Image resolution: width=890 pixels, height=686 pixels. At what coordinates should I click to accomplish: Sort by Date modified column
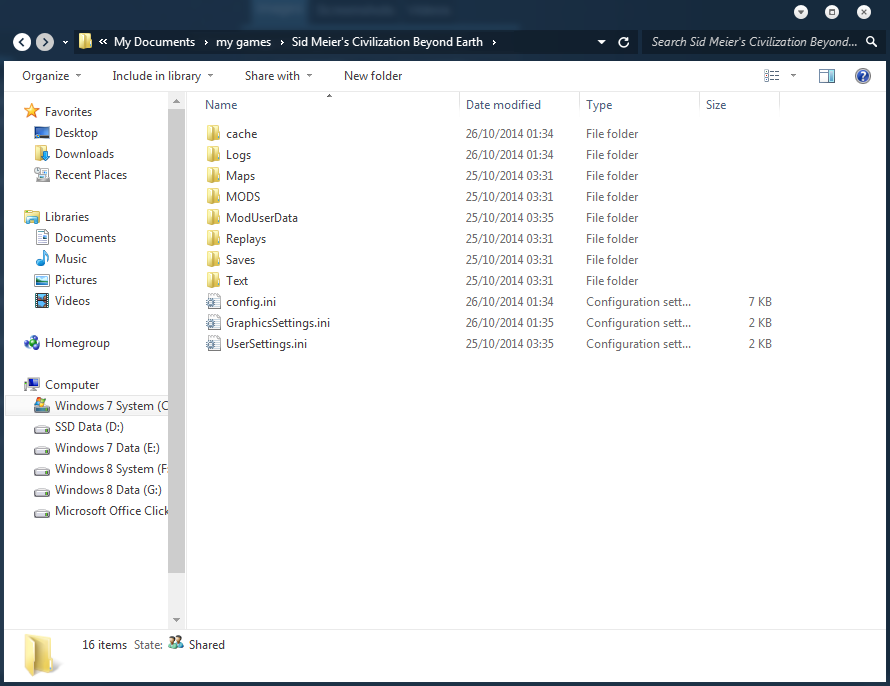[x=519, y=105]
